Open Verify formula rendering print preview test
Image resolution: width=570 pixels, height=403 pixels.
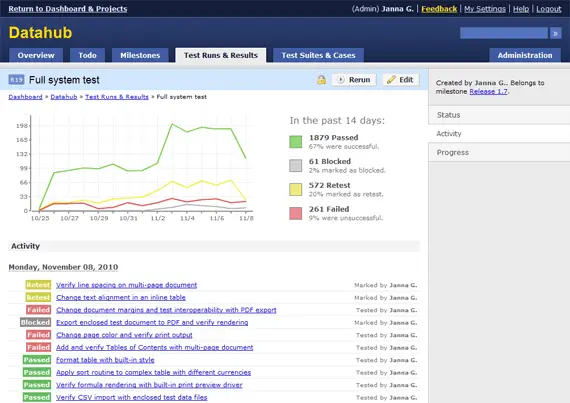click(x=149, y=385)
